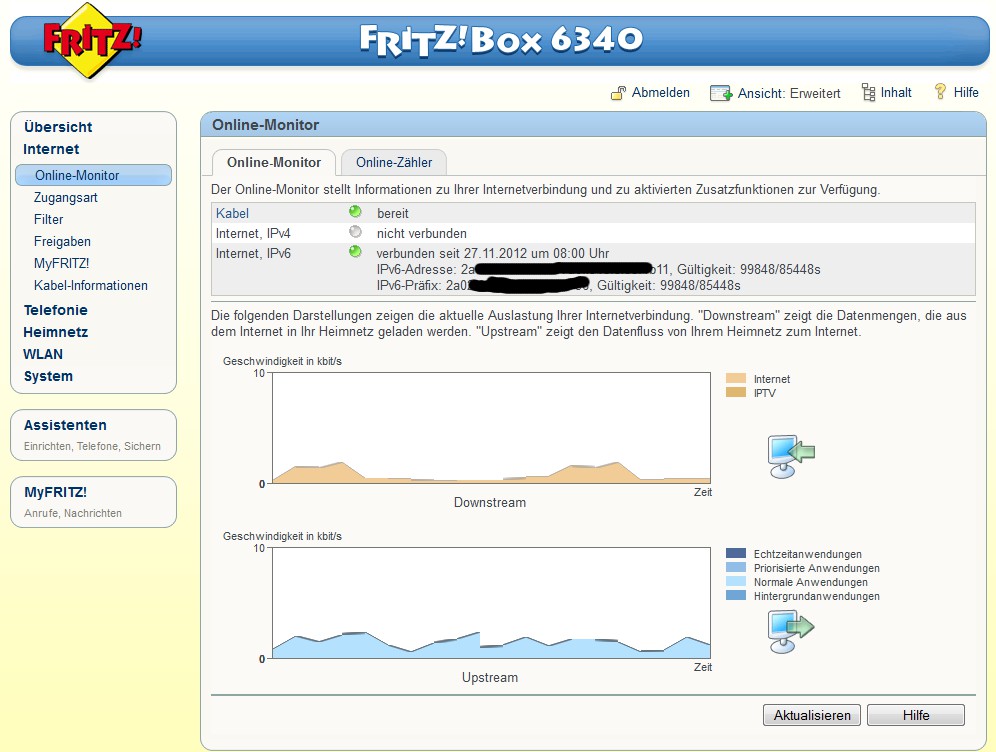The width and height of the screenshot is (996, 752).
Task: Click the green Kabel status indicator
Action: (x=355, y=212)
